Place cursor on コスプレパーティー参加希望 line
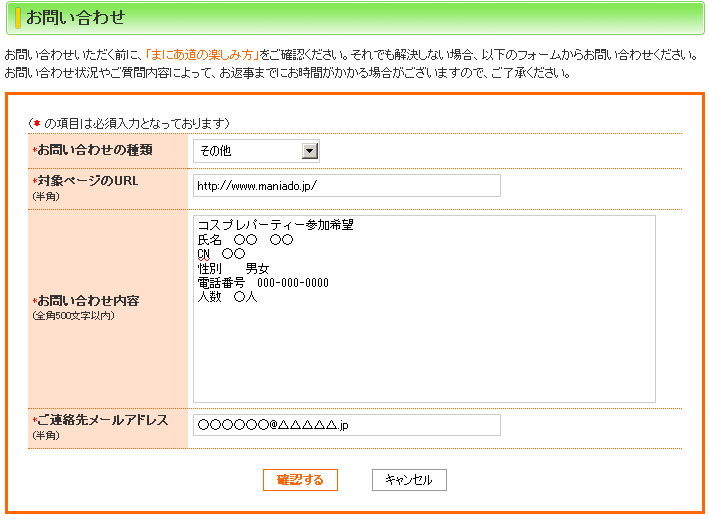This screenshot has height=522, width=709. 275,226
